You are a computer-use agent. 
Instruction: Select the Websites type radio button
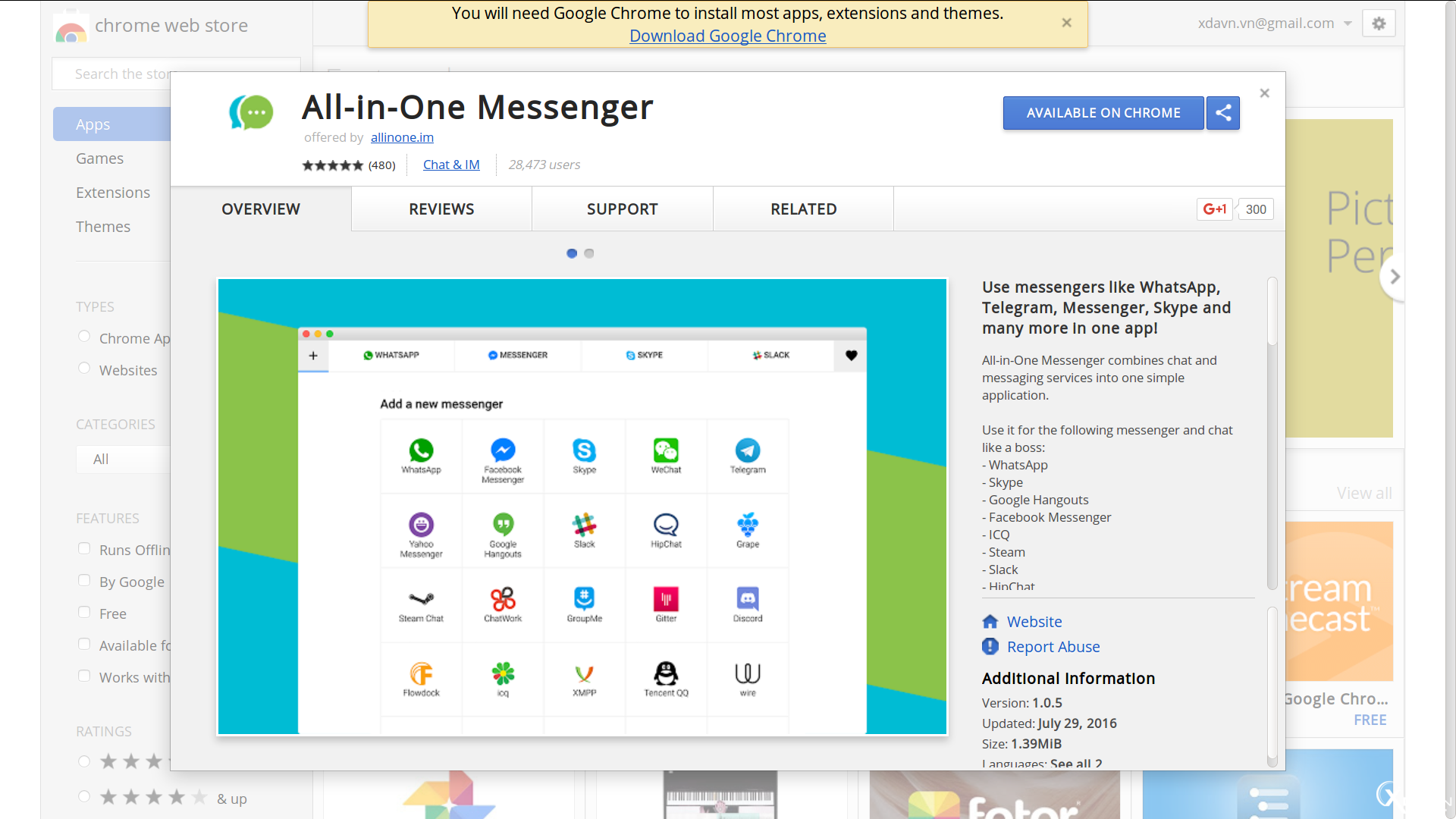point(84,368)
